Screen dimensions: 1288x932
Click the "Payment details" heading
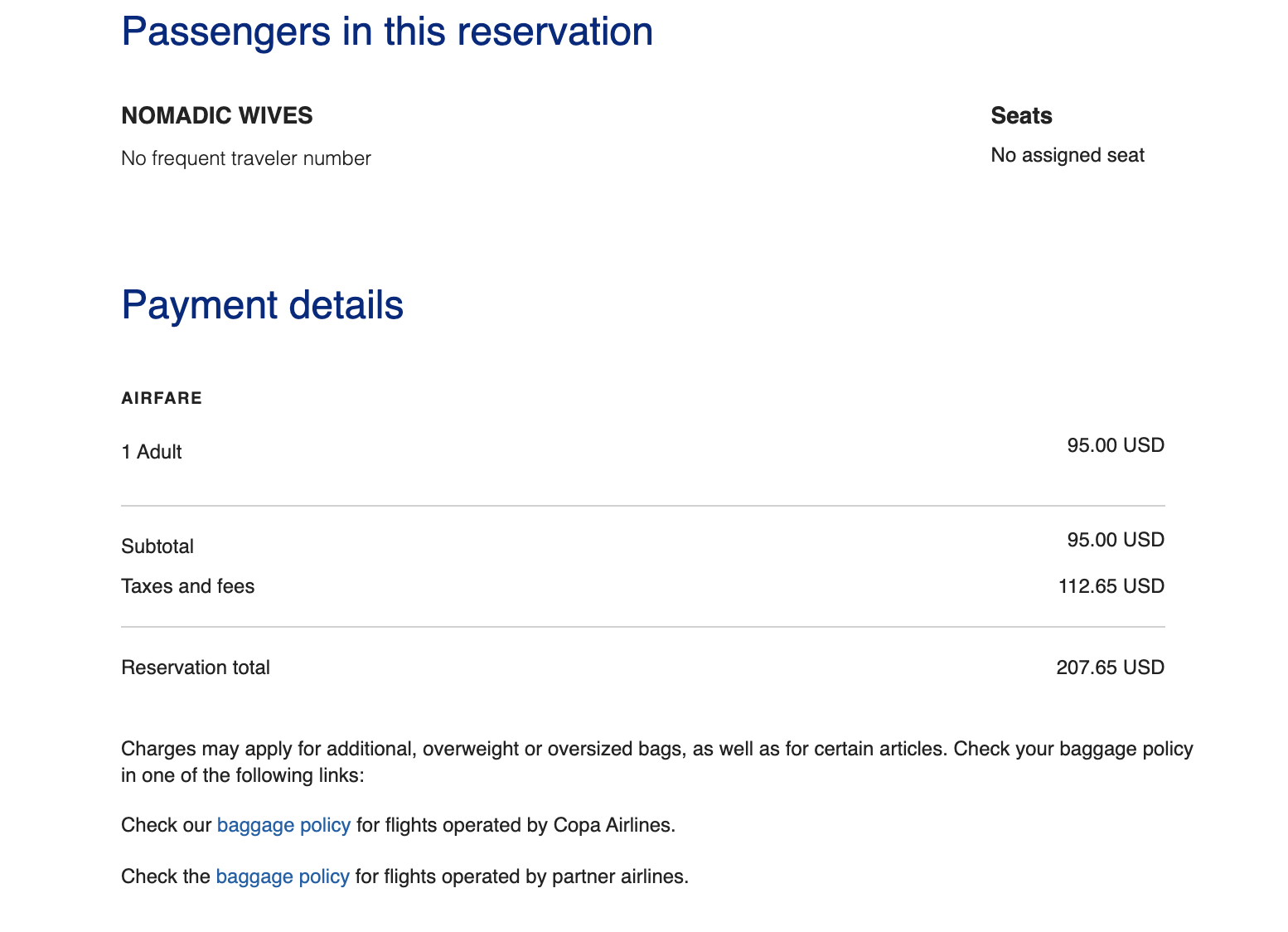pos(262,304)
